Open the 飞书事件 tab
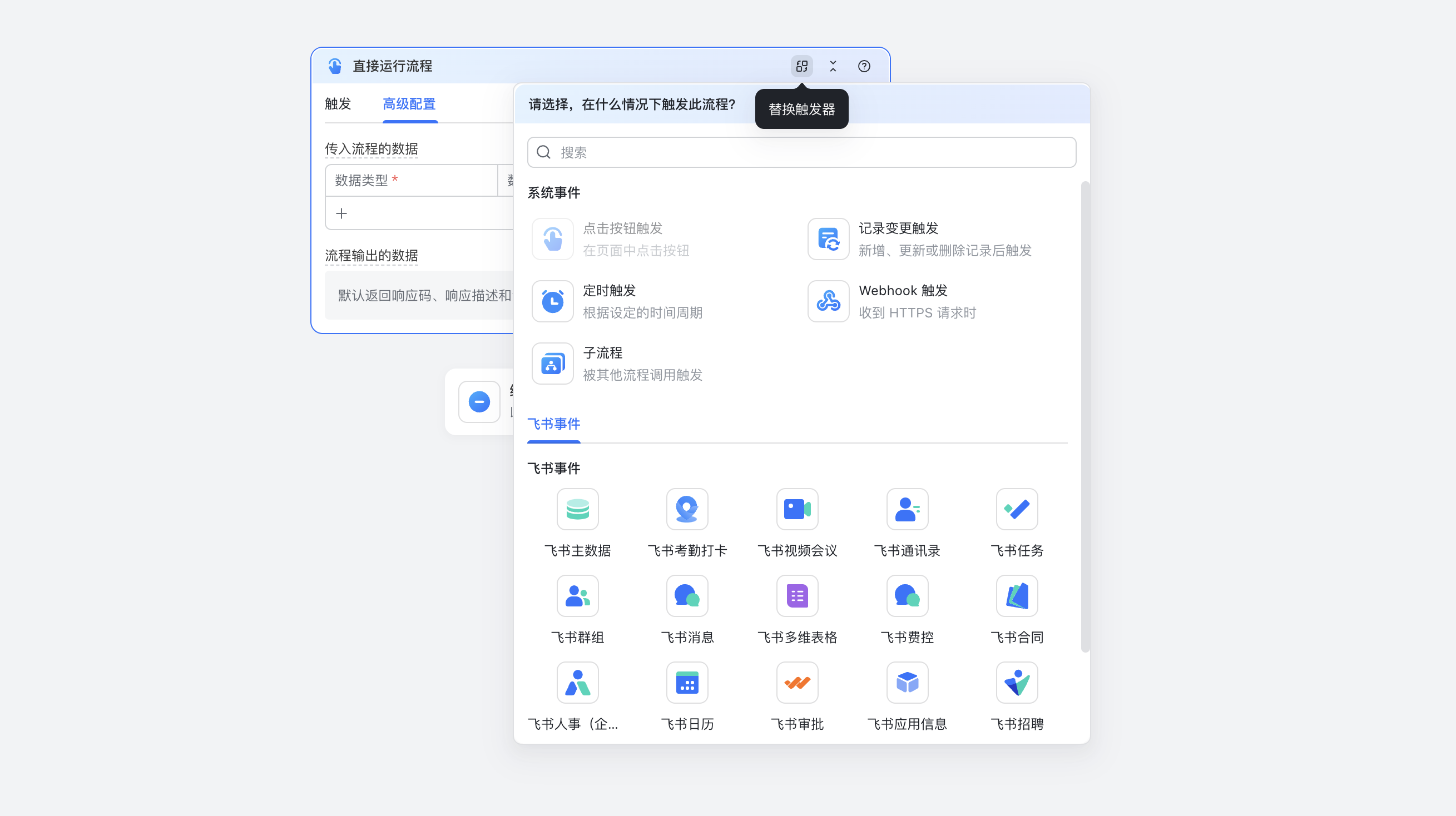This screenshot has height=816, width=1456. pos(553,424)
